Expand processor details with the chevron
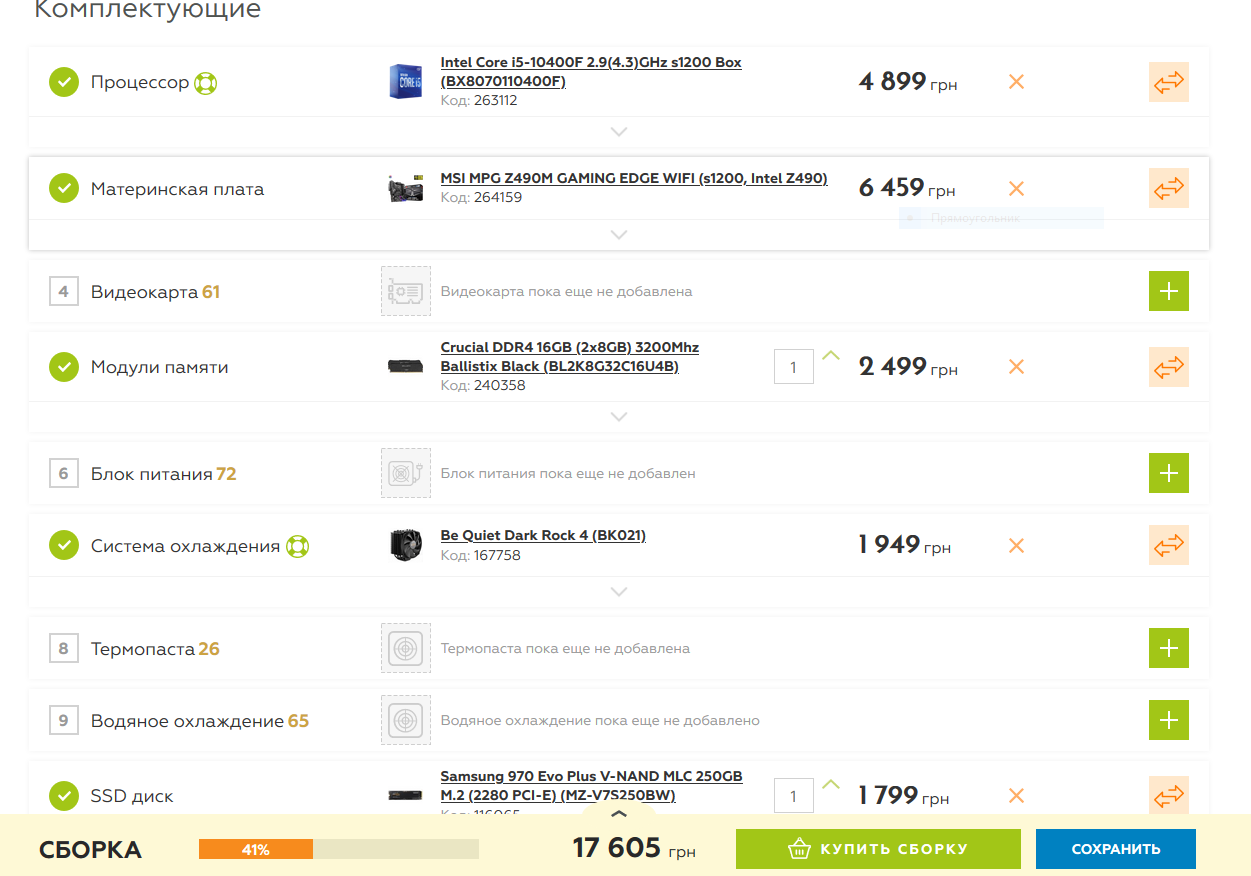The width and height of the screenshot is (1251, 876). (x=619, y=132)
